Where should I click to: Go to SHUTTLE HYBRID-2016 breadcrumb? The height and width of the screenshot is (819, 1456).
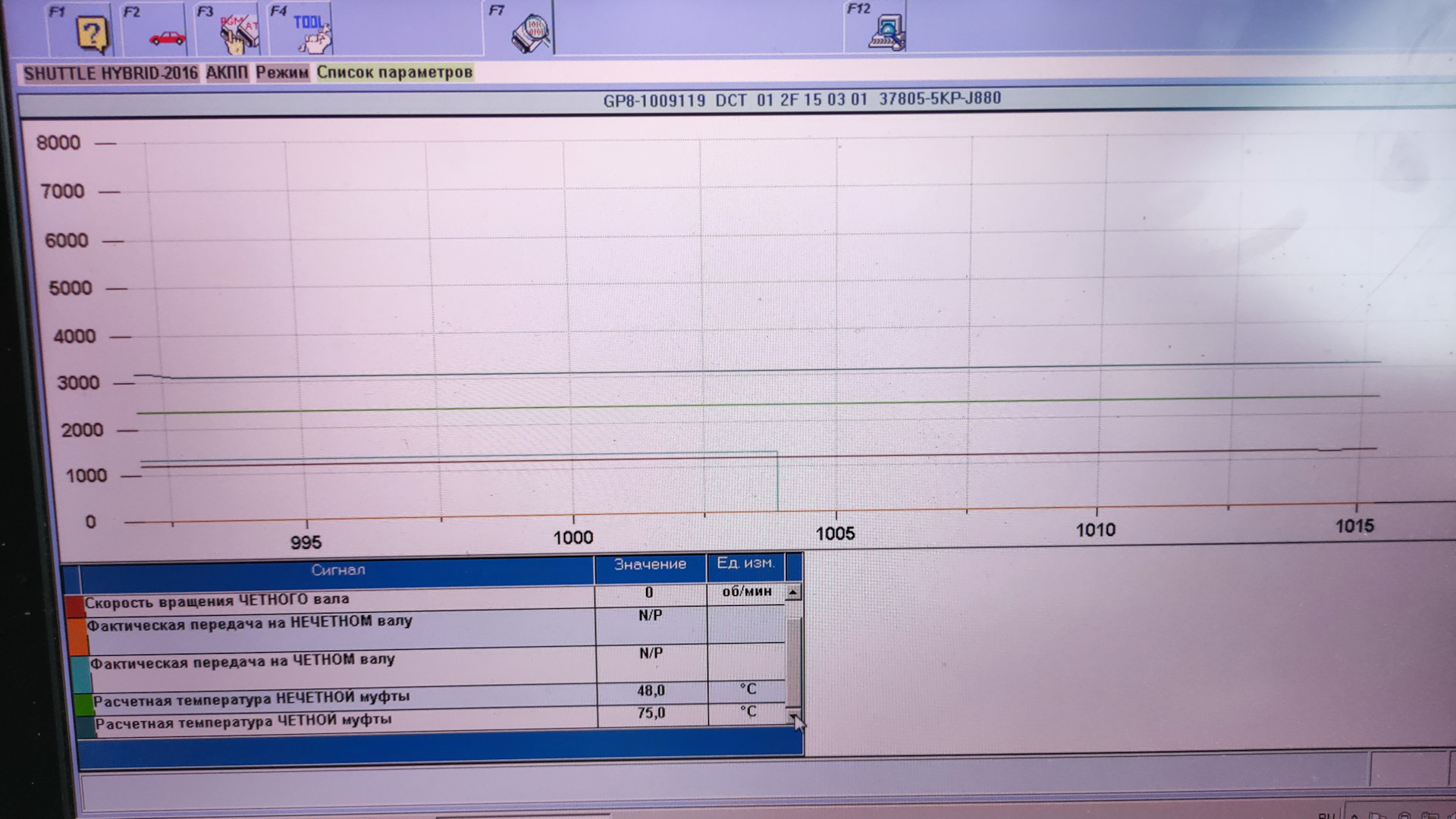(x=110, y=74)
